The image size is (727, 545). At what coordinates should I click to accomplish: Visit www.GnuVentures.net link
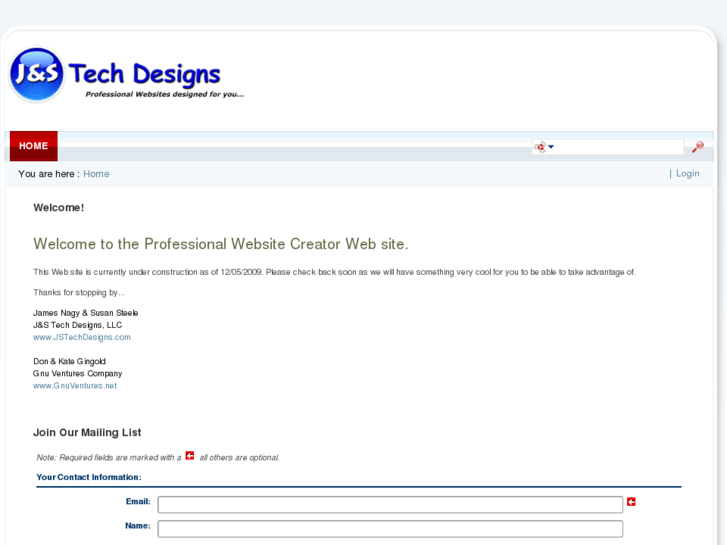pos(75,385)
